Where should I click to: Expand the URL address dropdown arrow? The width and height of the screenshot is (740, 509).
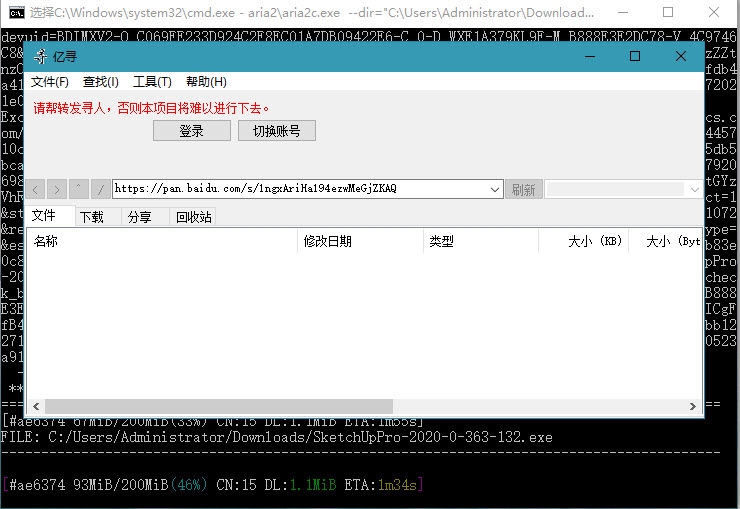496,189
